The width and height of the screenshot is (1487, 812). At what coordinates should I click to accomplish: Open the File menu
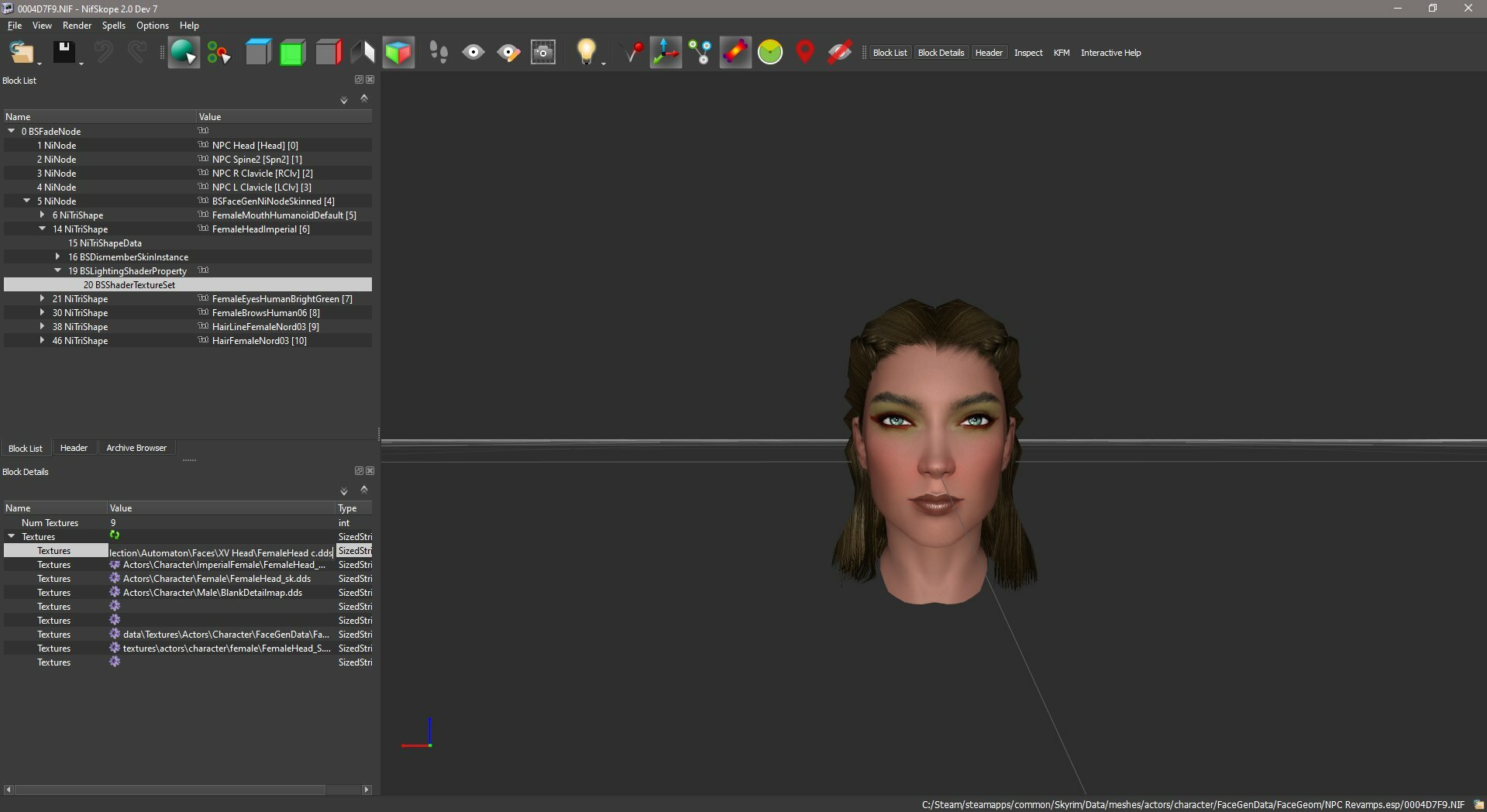pyautogui.click(x=15, y=26)
